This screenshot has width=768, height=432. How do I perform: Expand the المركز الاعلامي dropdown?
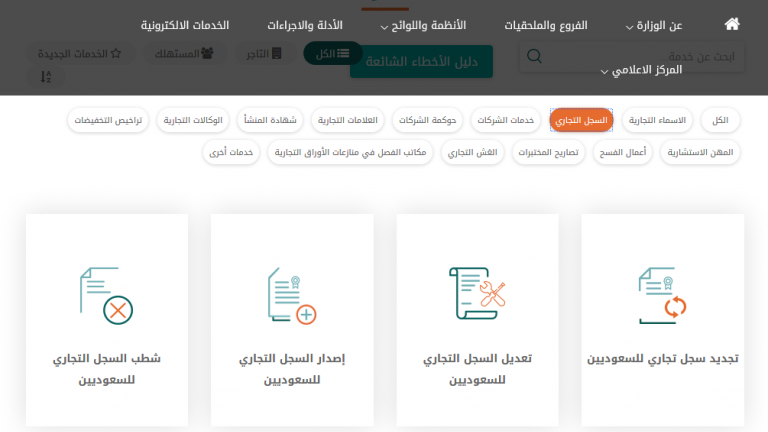point(641,70)
